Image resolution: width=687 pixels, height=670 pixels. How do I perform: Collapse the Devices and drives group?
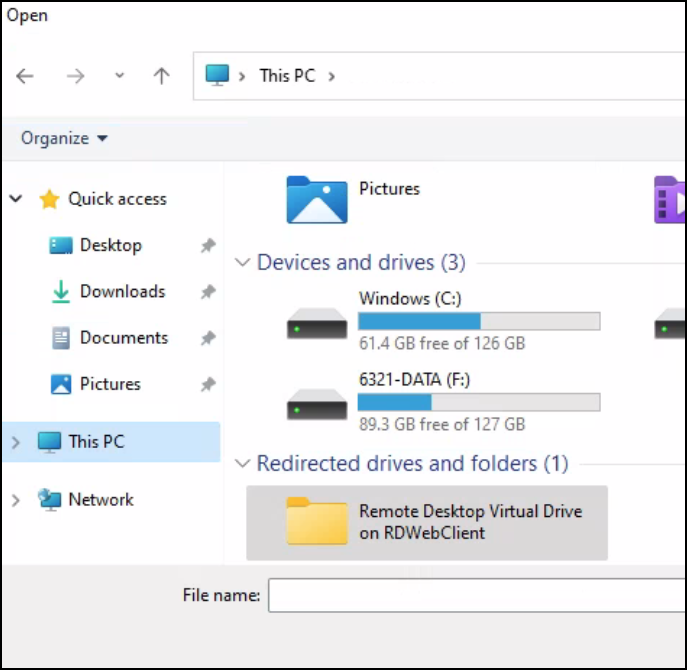pos(243,263)
